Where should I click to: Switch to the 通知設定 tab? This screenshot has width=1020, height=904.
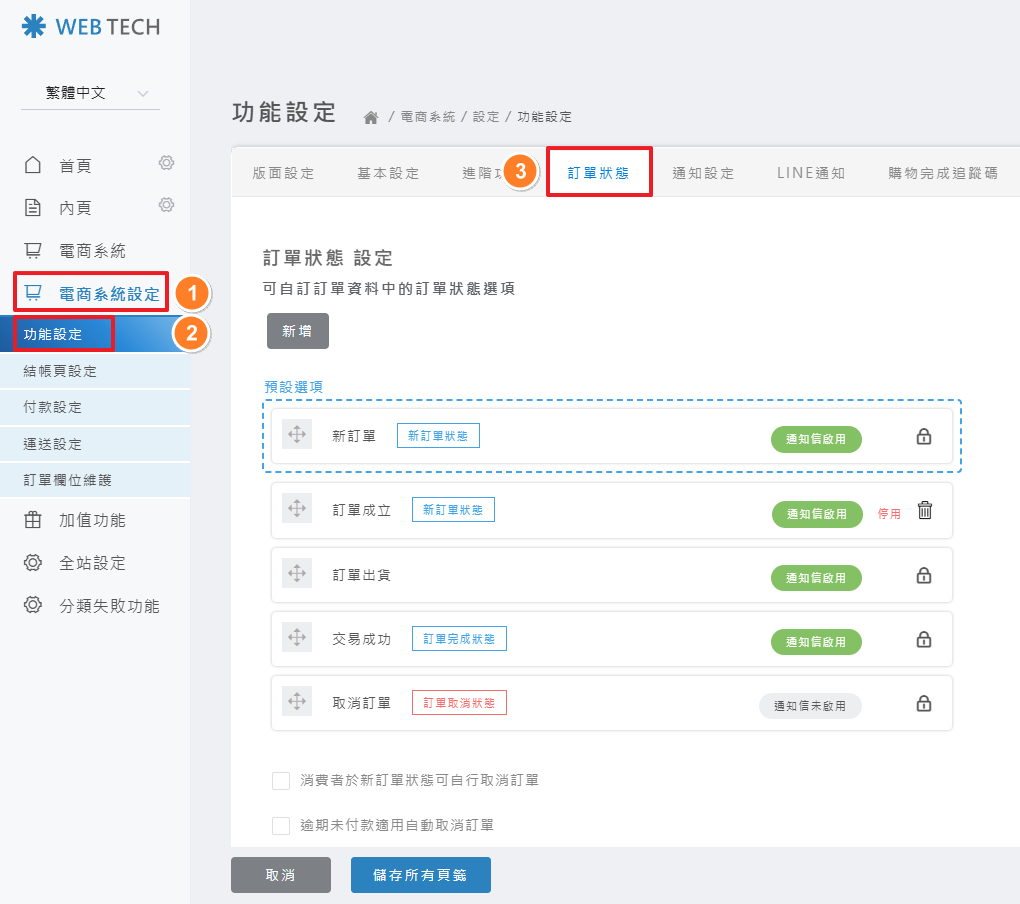703,173
